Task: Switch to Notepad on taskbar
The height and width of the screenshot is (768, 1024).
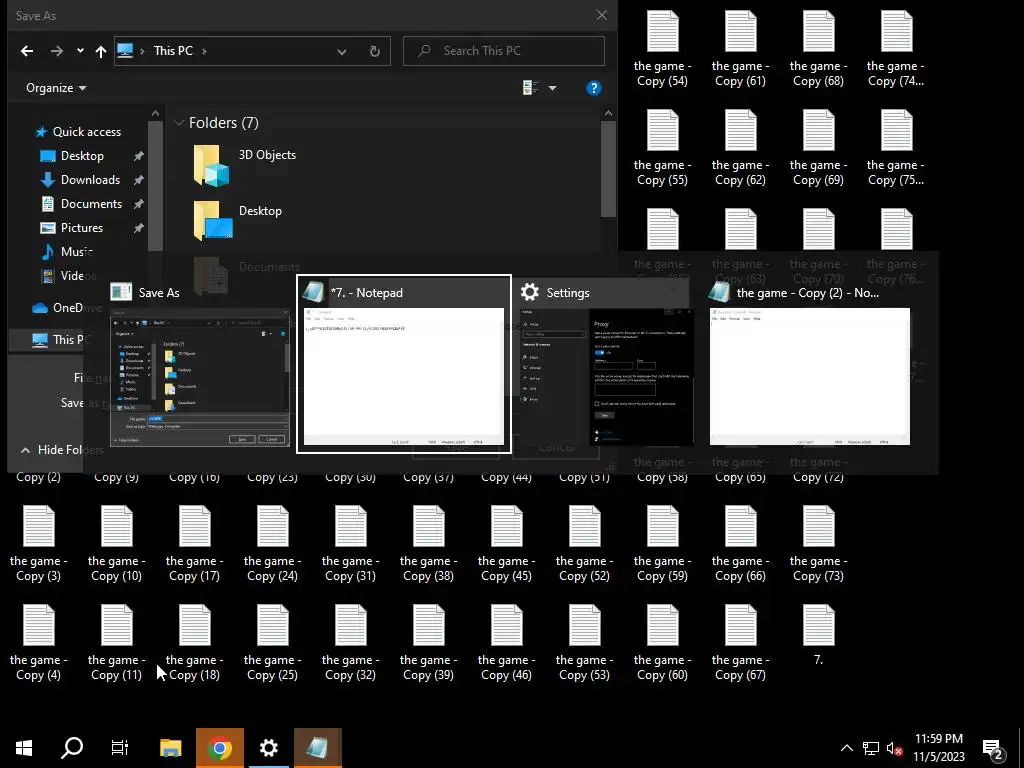Action: [318, 748]
